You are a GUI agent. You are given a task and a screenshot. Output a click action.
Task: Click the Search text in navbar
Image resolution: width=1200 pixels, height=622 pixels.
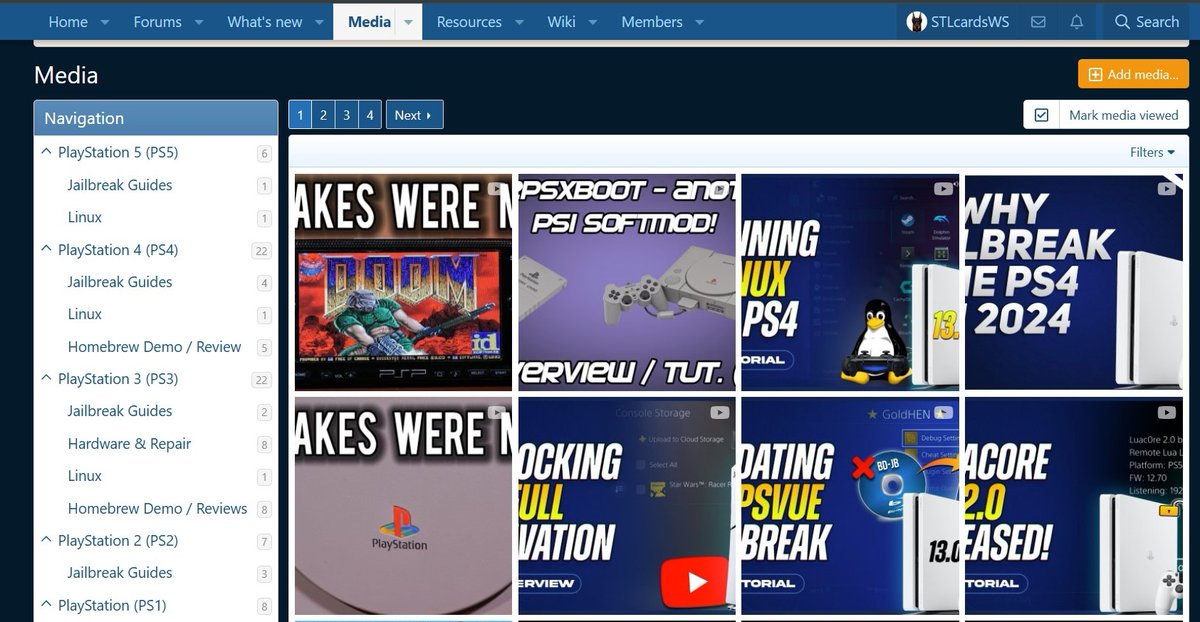pos(1157,22)
